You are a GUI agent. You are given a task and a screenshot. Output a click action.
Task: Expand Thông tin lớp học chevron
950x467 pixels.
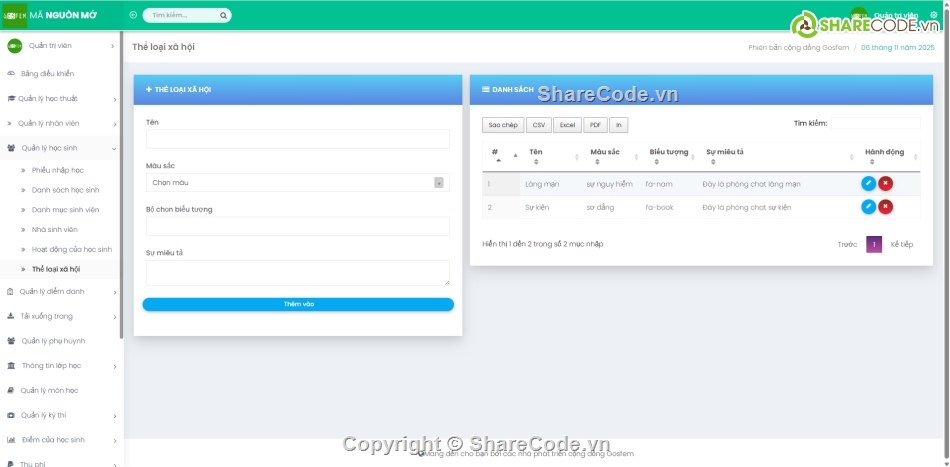(x=115, y=366)
